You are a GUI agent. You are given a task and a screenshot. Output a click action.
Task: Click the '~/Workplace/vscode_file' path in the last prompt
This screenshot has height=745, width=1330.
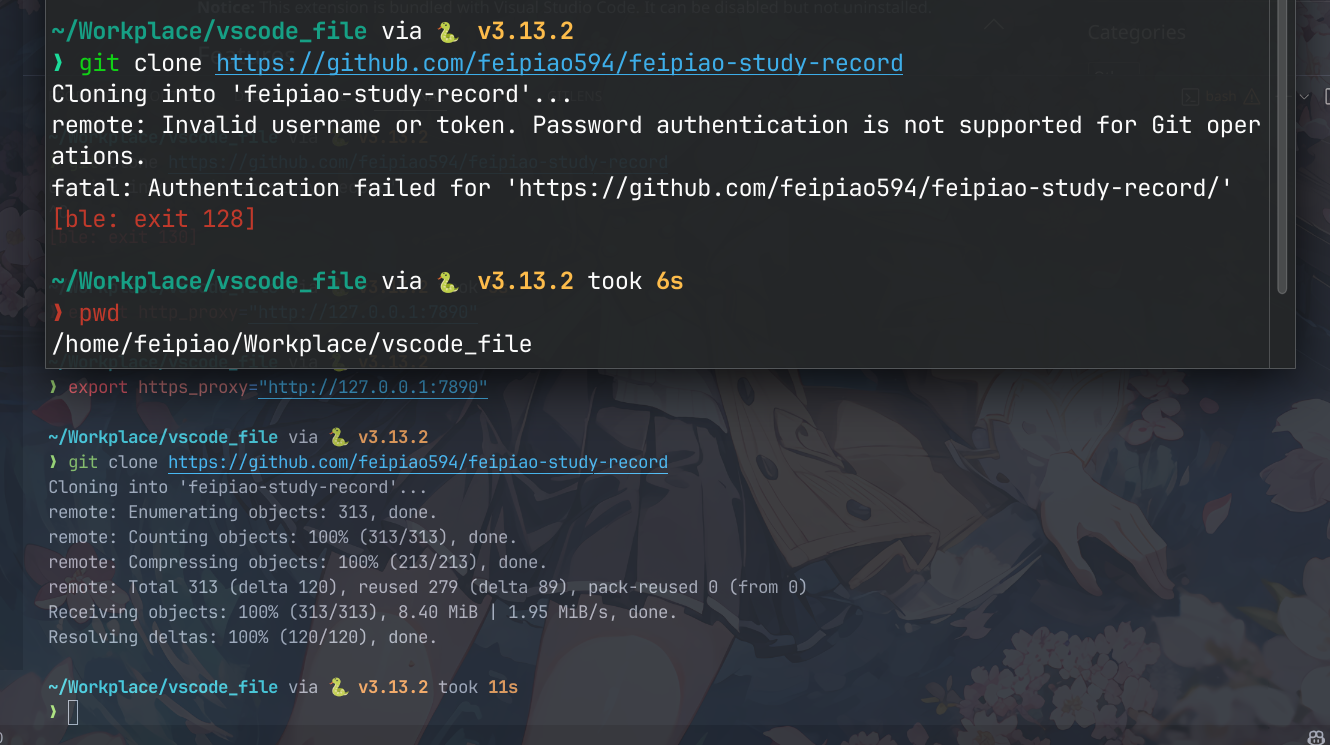tap(162, 688)
